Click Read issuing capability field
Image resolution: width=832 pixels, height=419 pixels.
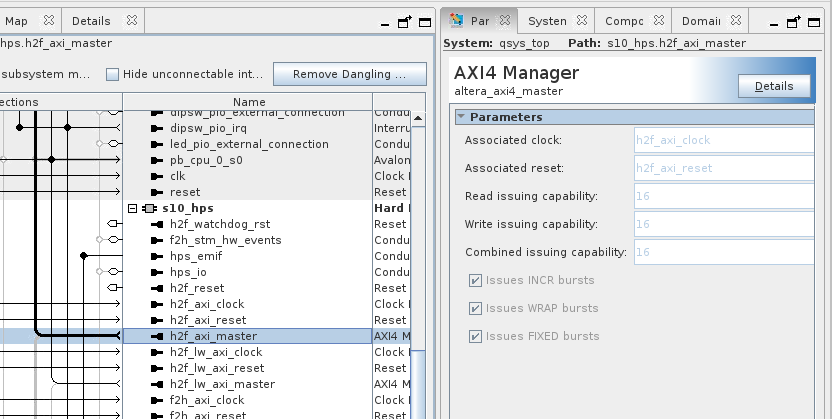pos(722,196)
